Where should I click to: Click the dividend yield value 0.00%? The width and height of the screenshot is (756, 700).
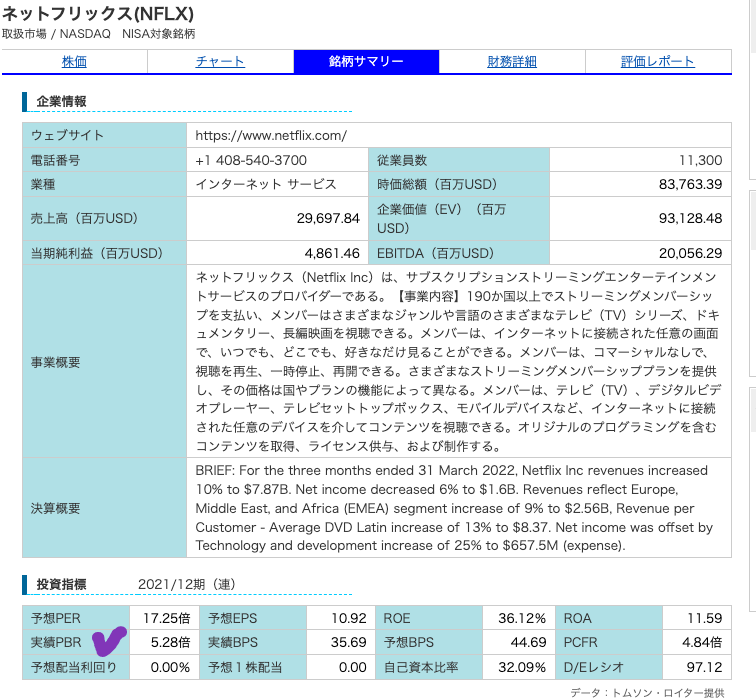click(x=170, y=667)
